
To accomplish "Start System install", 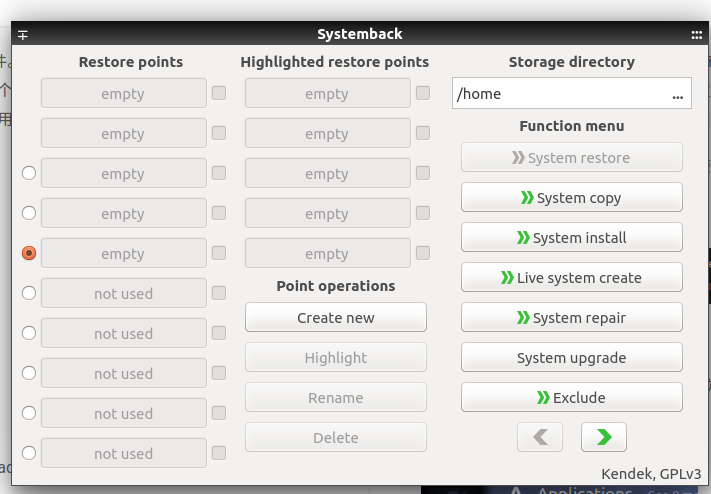I will pyautogui.click(x=572, y=238).
